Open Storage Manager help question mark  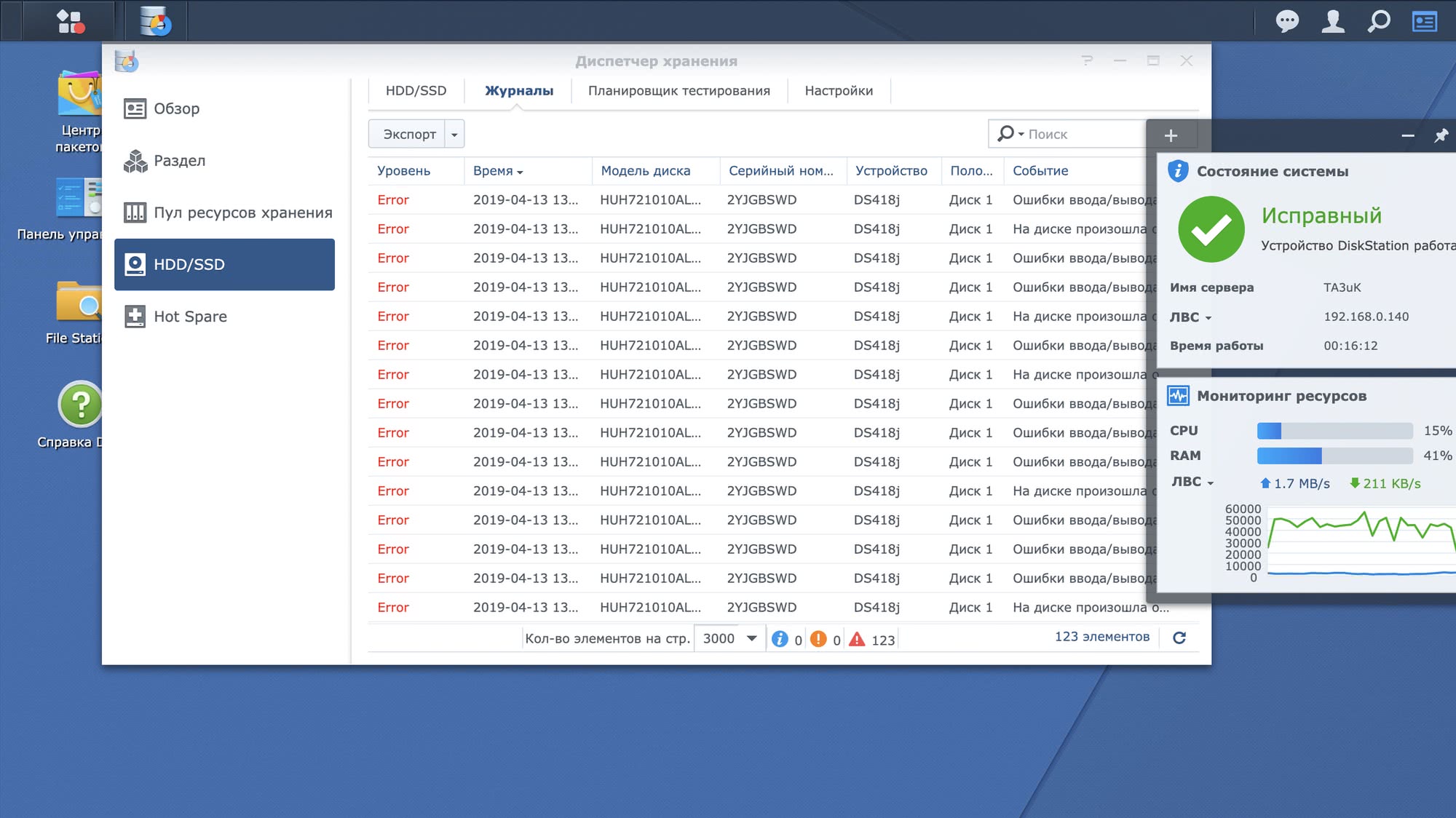click(x=1087, y=60)
